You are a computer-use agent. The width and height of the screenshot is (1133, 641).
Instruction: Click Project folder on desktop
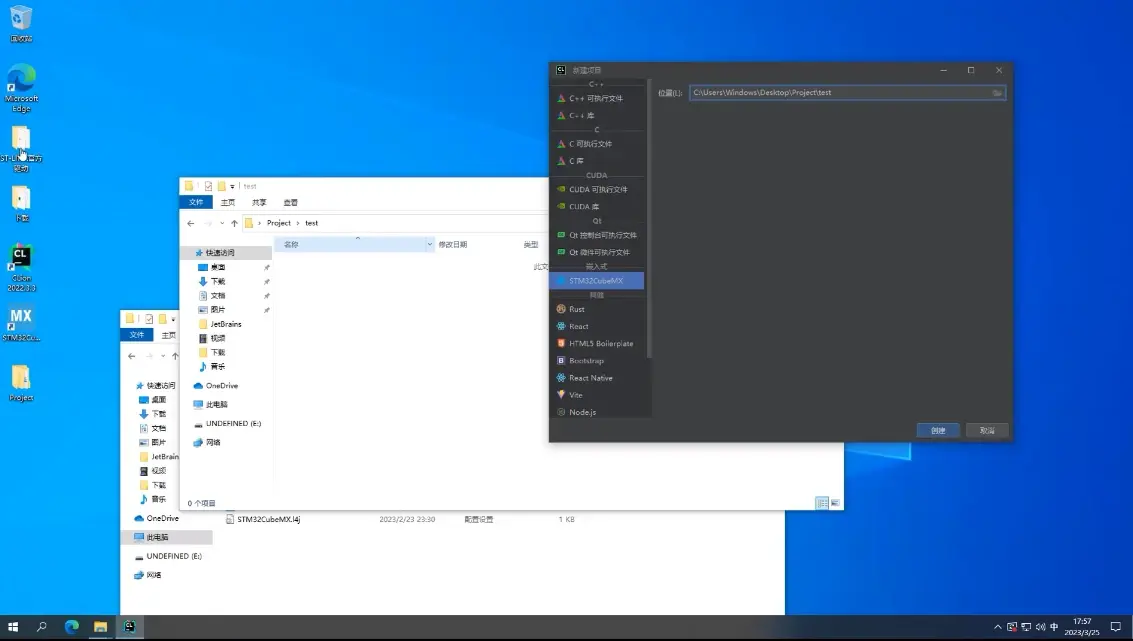[x=21, y=383]
